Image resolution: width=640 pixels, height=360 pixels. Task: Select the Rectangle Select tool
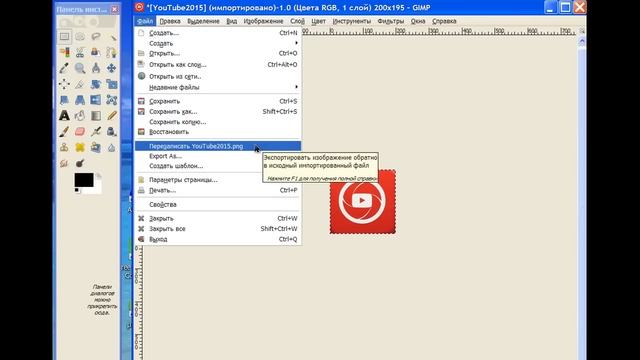pos(64,37)
